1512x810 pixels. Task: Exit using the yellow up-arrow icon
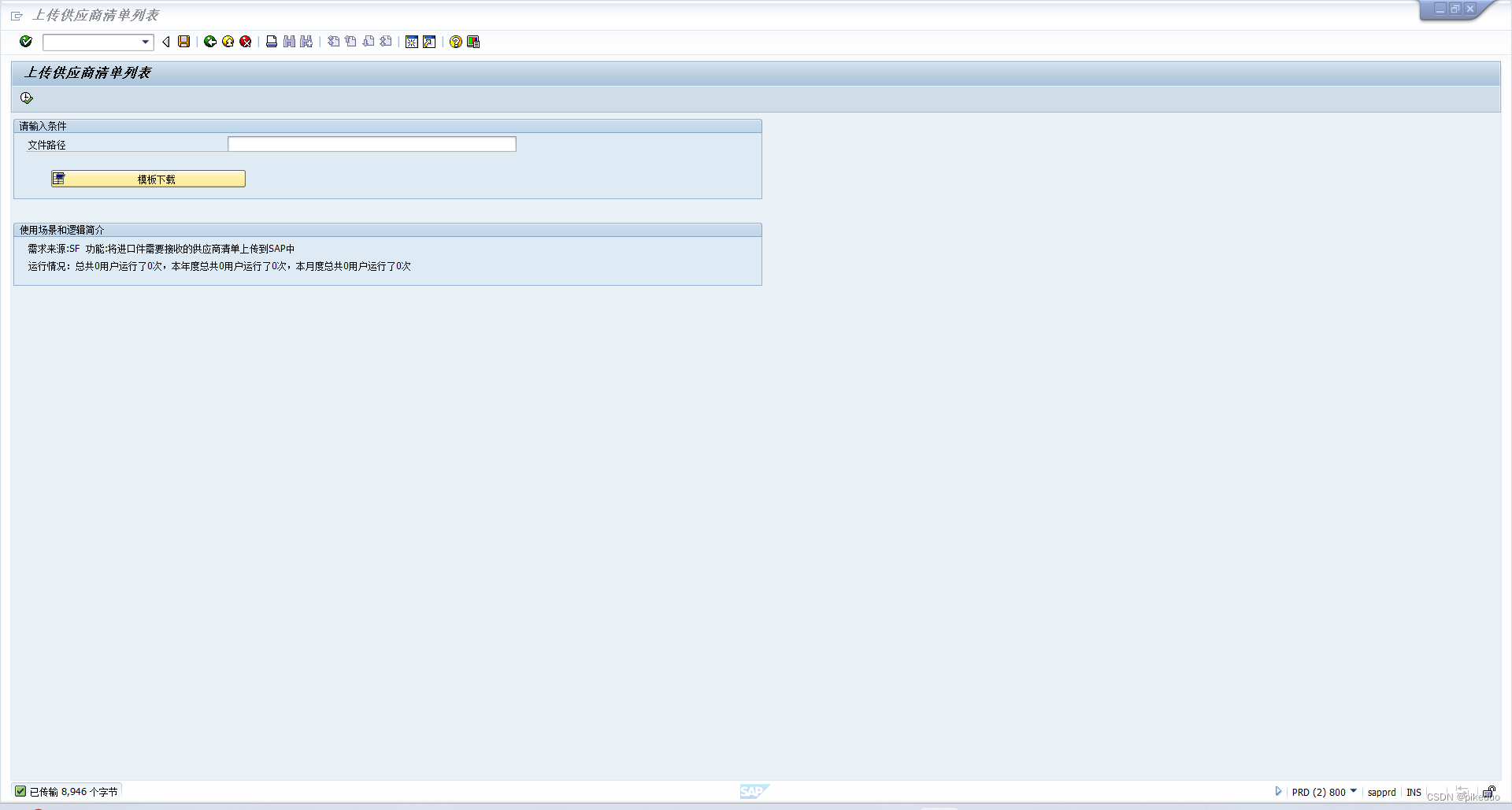pos(228,42)
